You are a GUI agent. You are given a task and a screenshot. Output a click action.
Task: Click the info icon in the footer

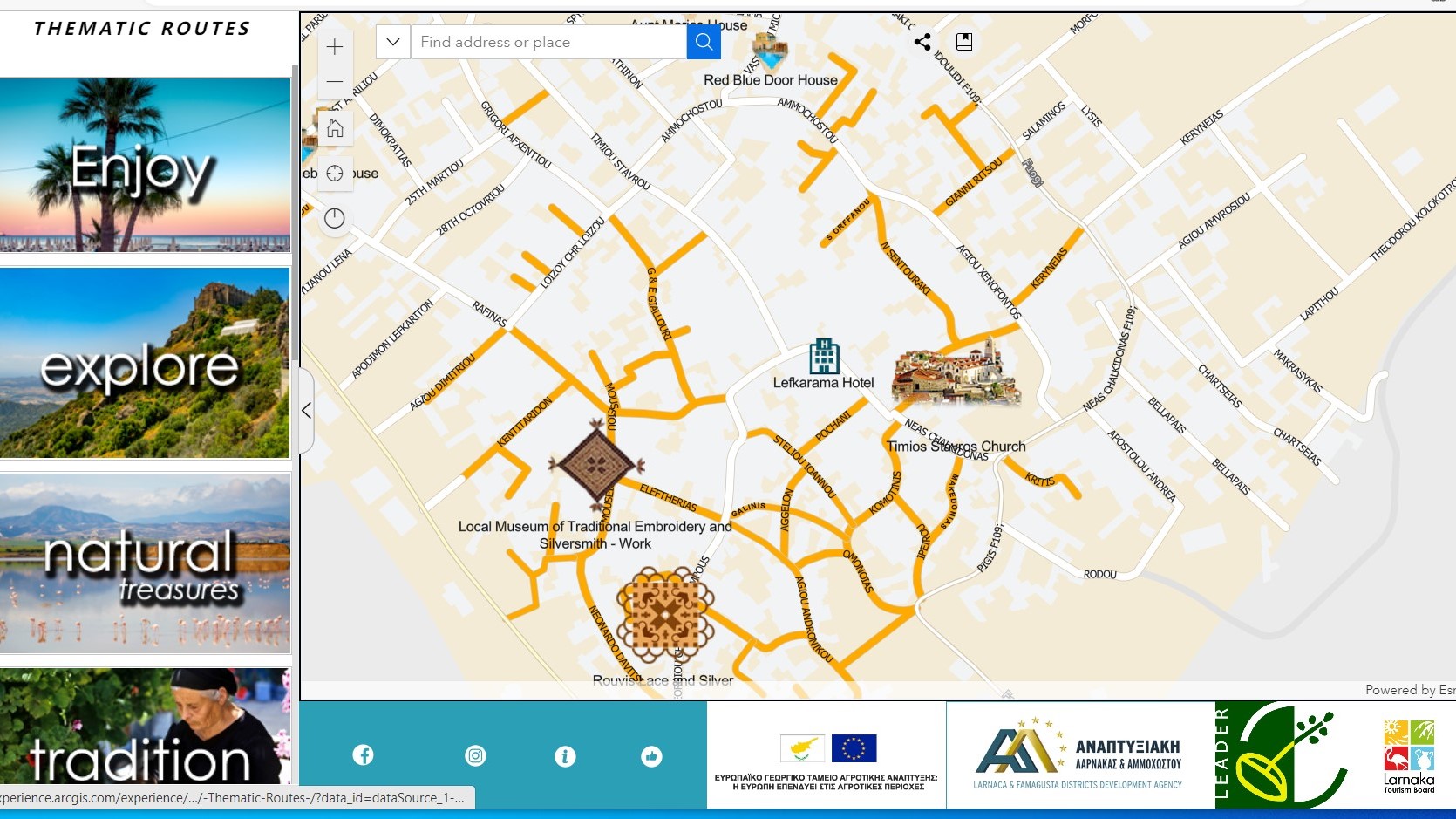[x=566, y=757]
